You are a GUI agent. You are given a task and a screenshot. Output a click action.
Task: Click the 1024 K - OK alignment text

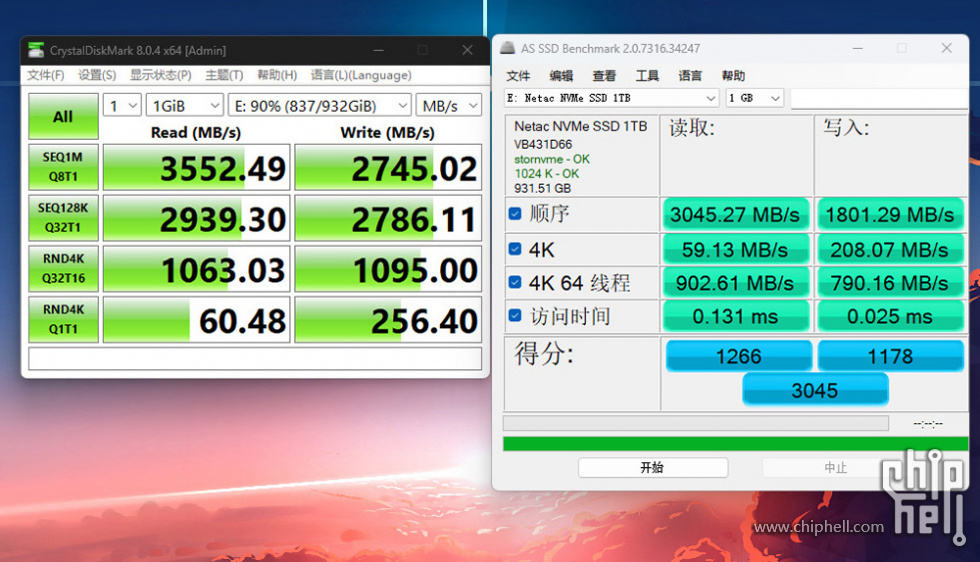tap(547, 173)
